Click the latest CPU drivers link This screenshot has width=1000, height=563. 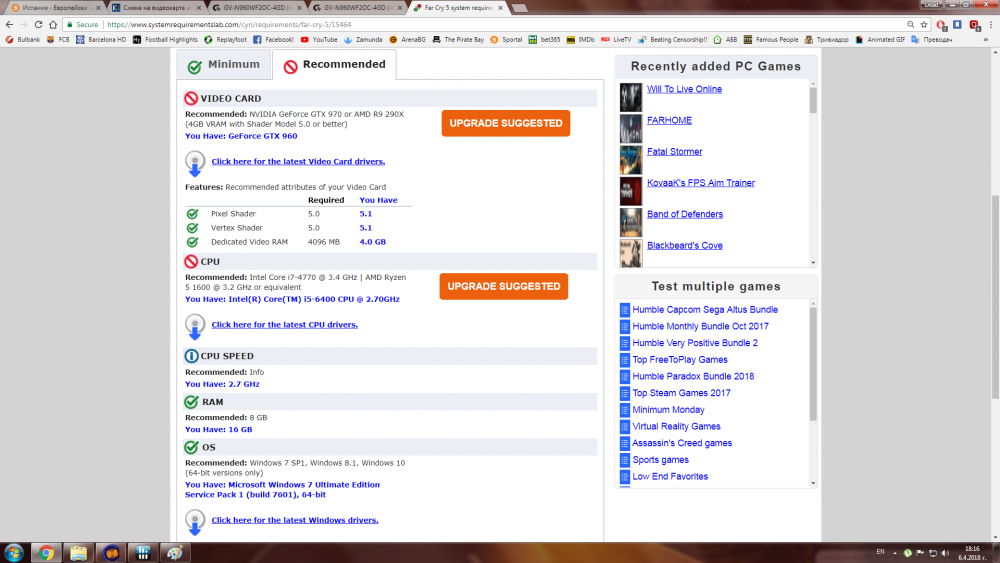click(284, 325)
